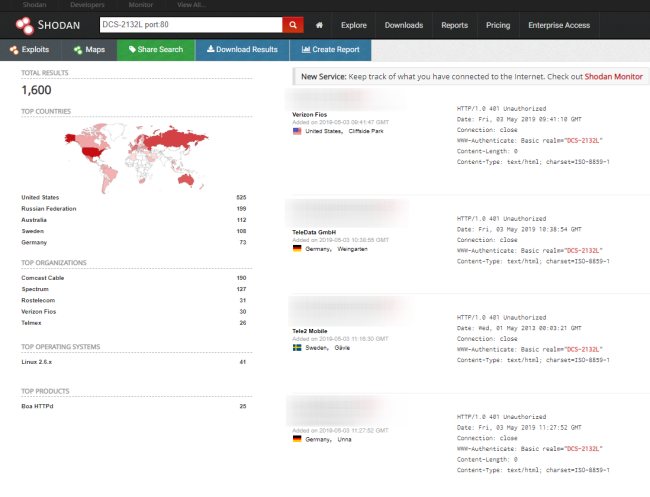This screenshot has width=650, height=497.
Task: Click the Exploits icon
Action: tap(14, 50)
